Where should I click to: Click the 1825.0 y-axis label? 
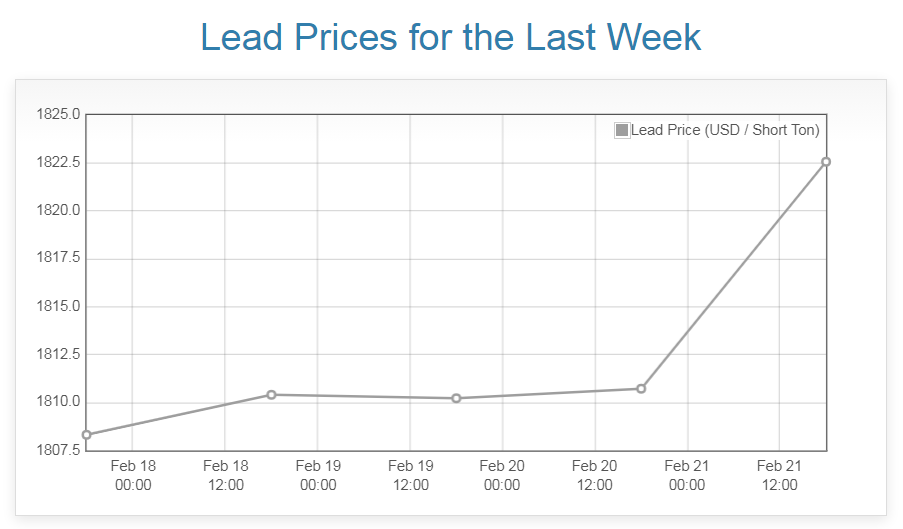click(x=58, y=114)
